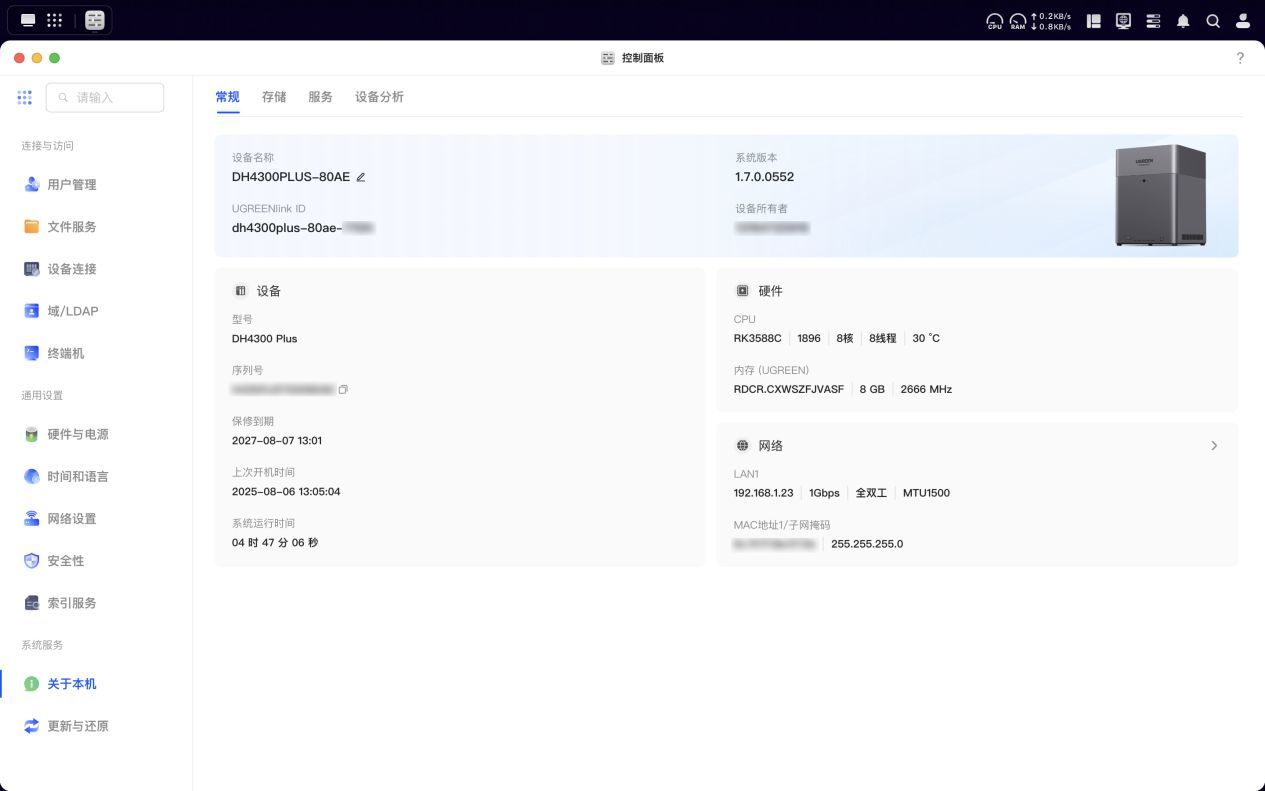
Task: Click the MTU1500 value
Action: (x=926, y=493)
